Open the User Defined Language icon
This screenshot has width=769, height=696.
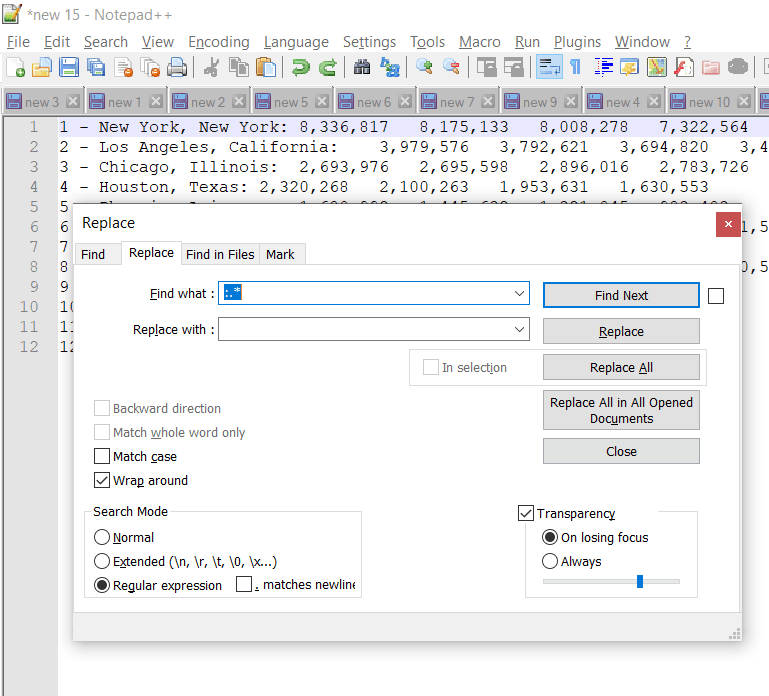[x=630, y=67]
